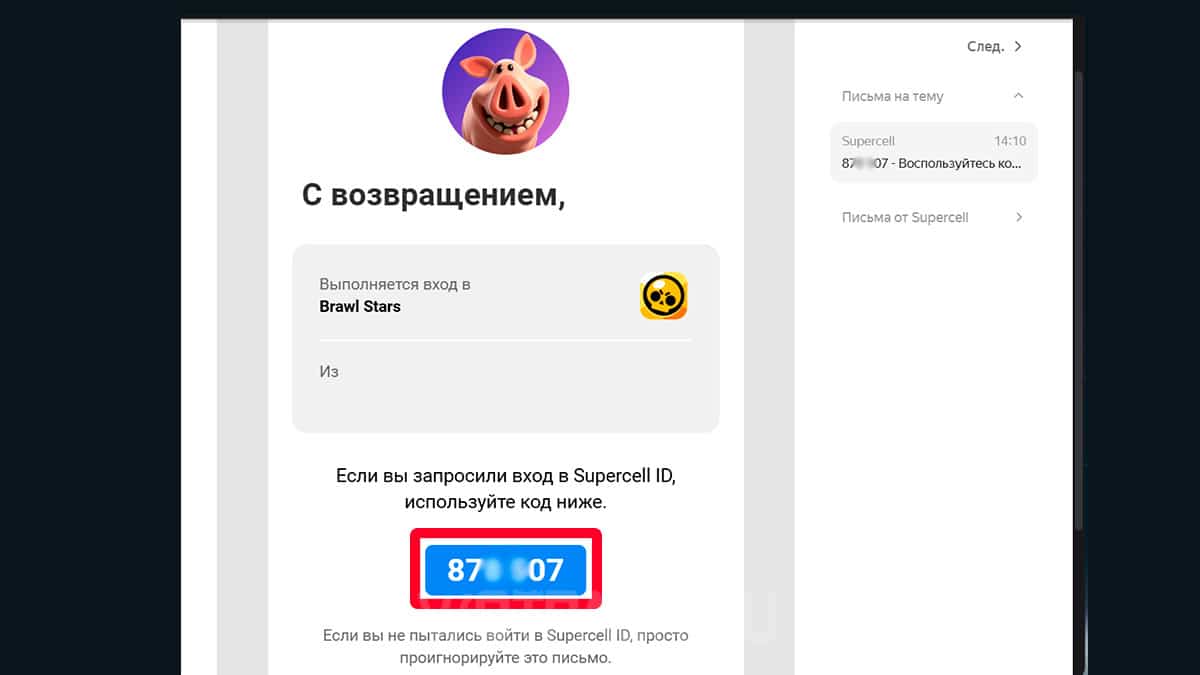This screenshot has width=1200, height=675.
Task: Click the Выполняется вход в text
Action: point(395,284)
